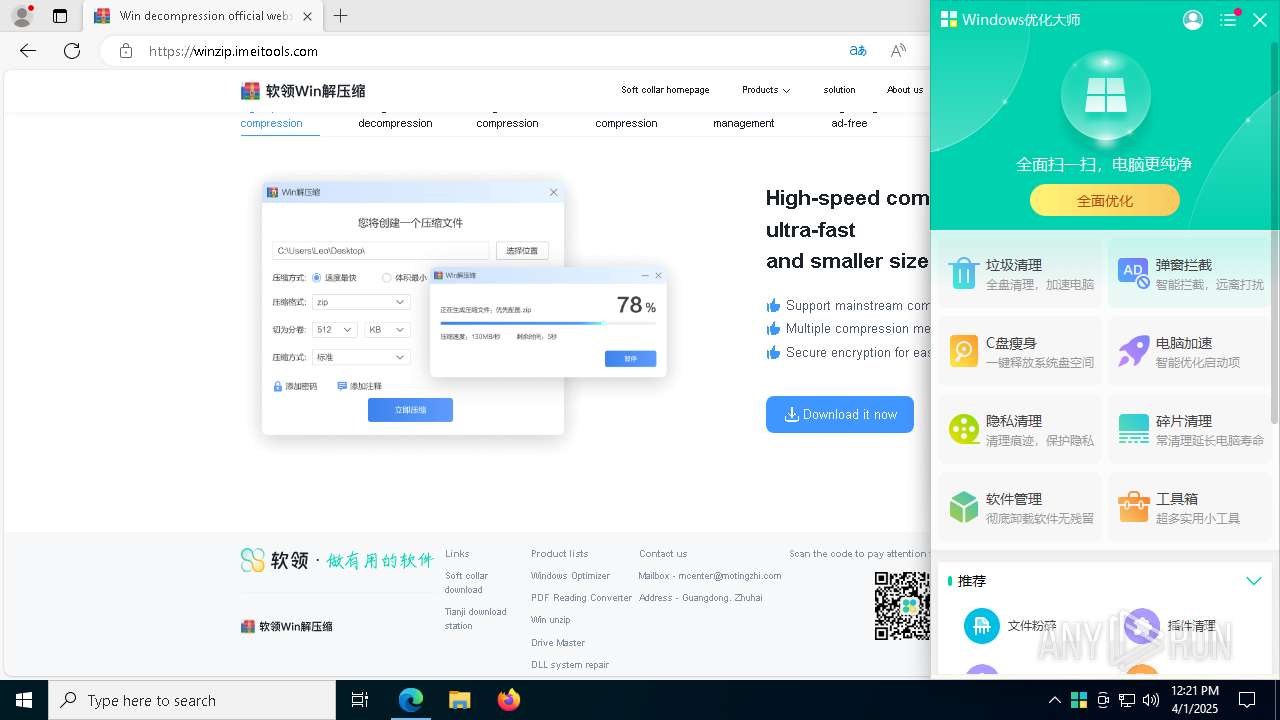Open the 文件粉碎 file shredder icon
Image resolution: width=1280 pixels, height=720 pixels.
tap(981, 626)
